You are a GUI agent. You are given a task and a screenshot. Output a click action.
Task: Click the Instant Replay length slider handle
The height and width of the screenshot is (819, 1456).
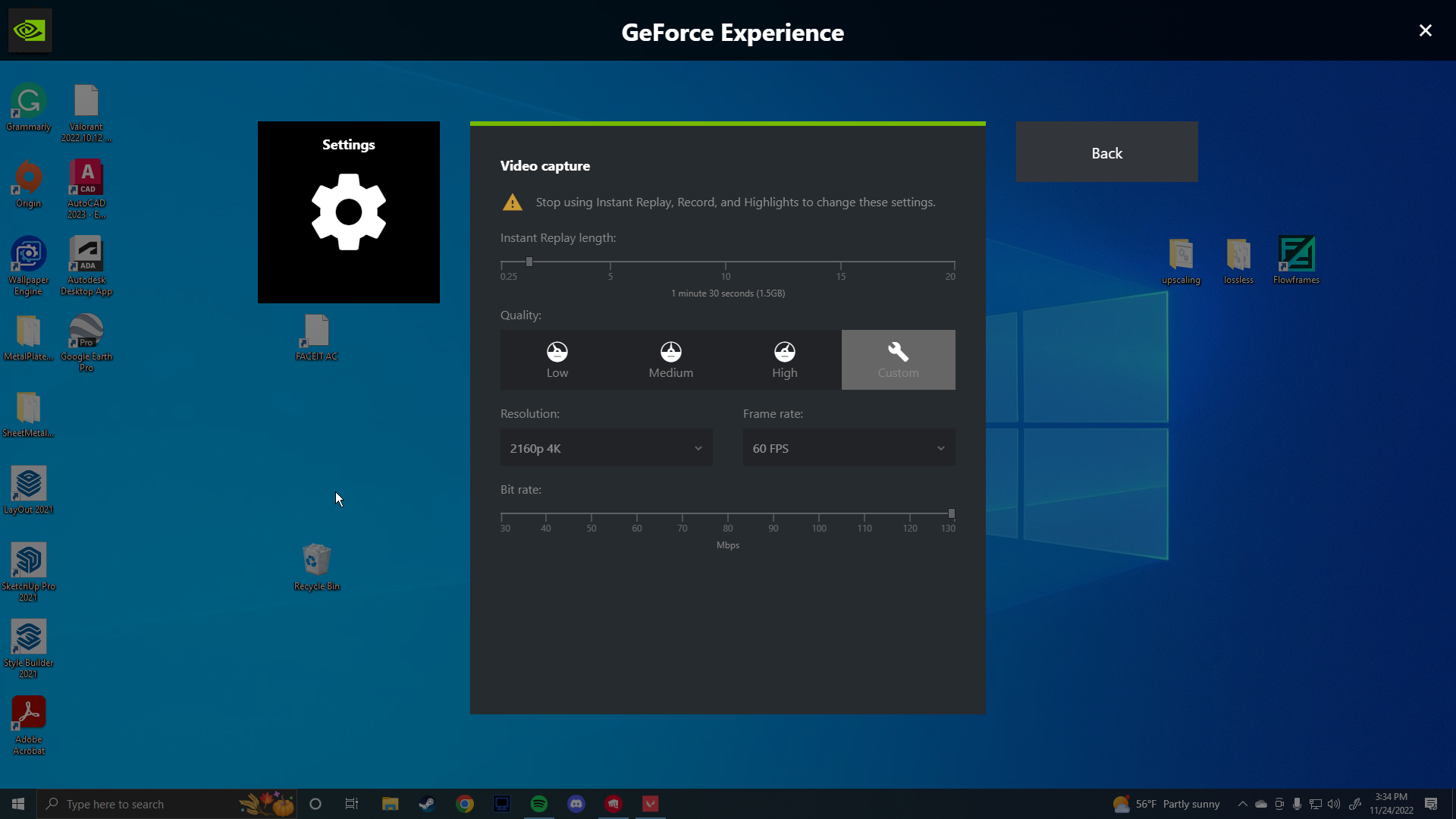click(x=529, y=262)
